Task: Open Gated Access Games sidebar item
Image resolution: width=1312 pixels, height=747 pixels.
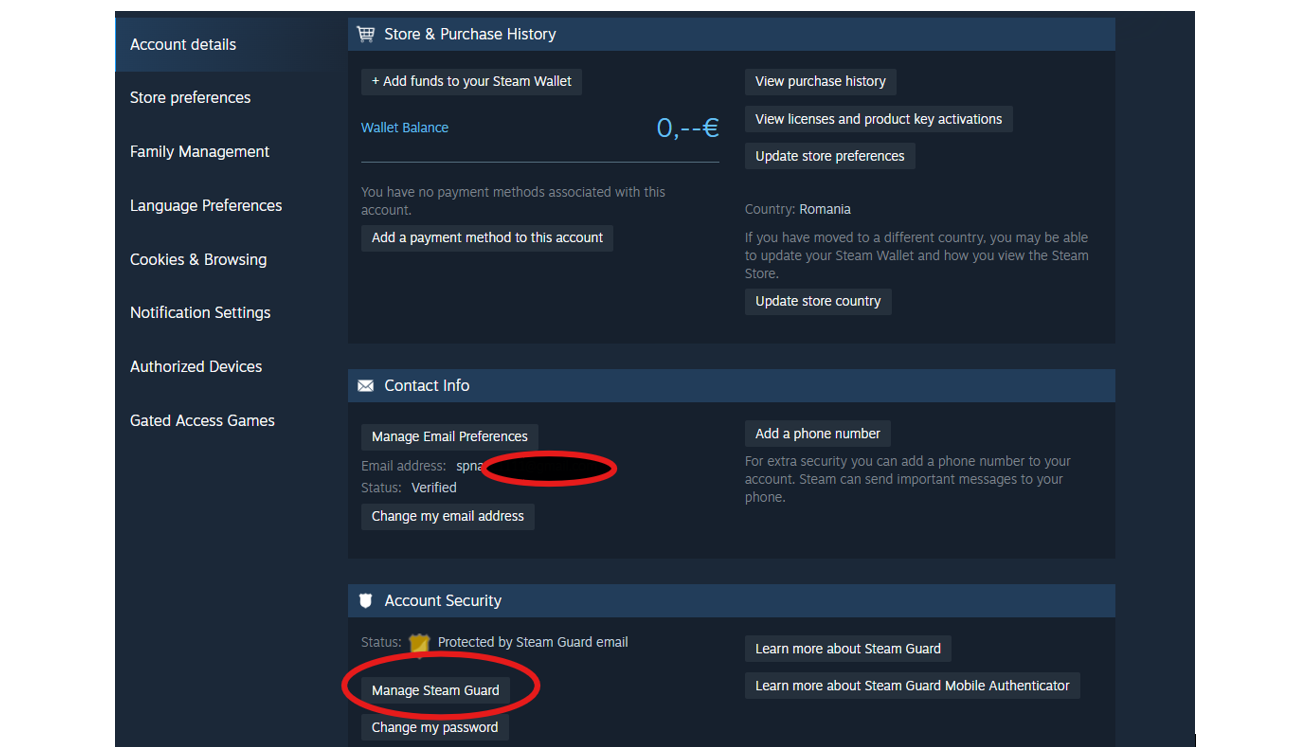Action: pyautogui.click(x=202, y=421)
